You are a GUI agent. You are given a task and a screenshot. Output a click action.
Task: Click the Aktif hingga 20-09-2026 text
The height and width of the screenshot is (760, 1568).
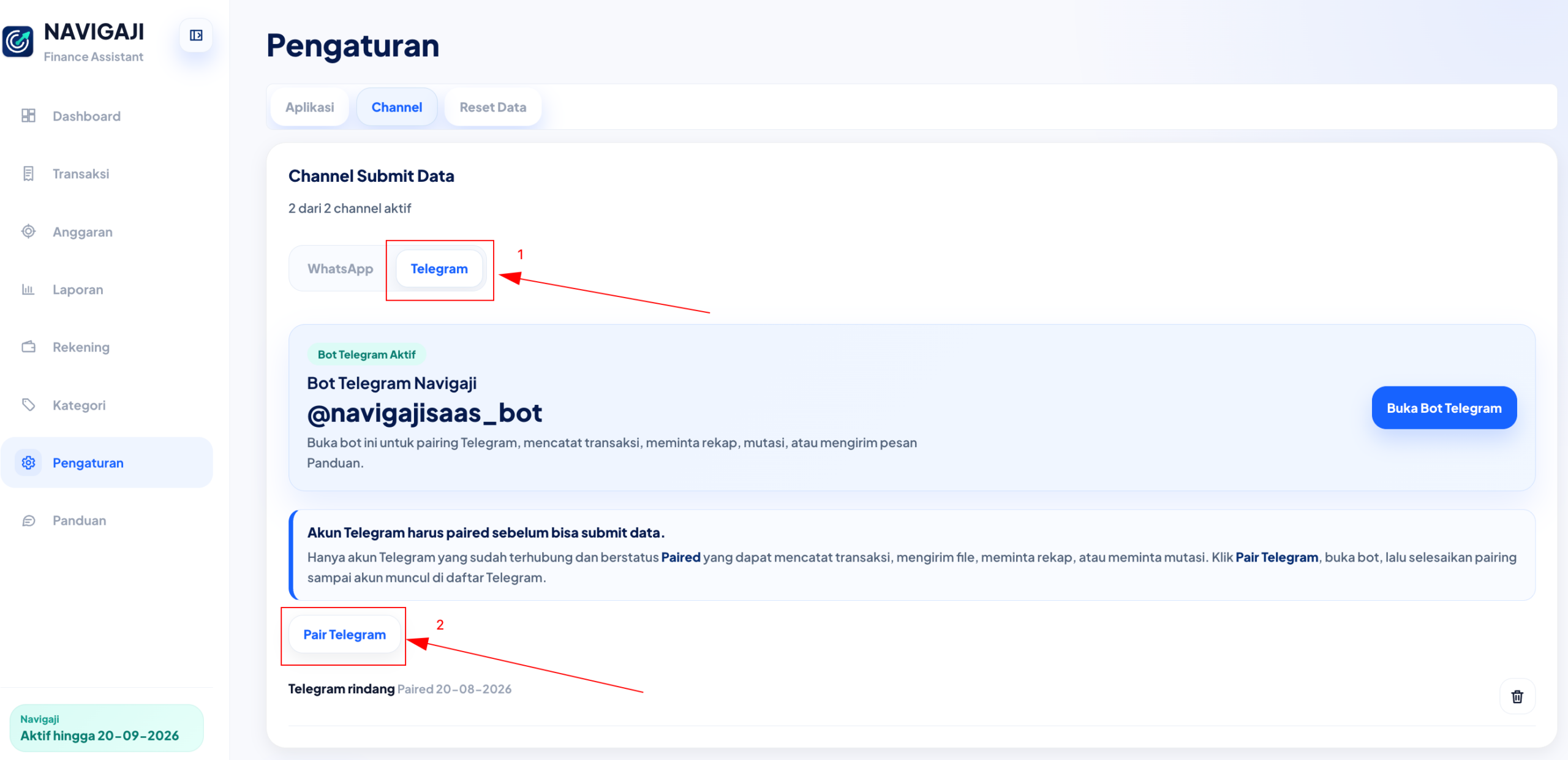pyautogui.click(x=100, y=736)
